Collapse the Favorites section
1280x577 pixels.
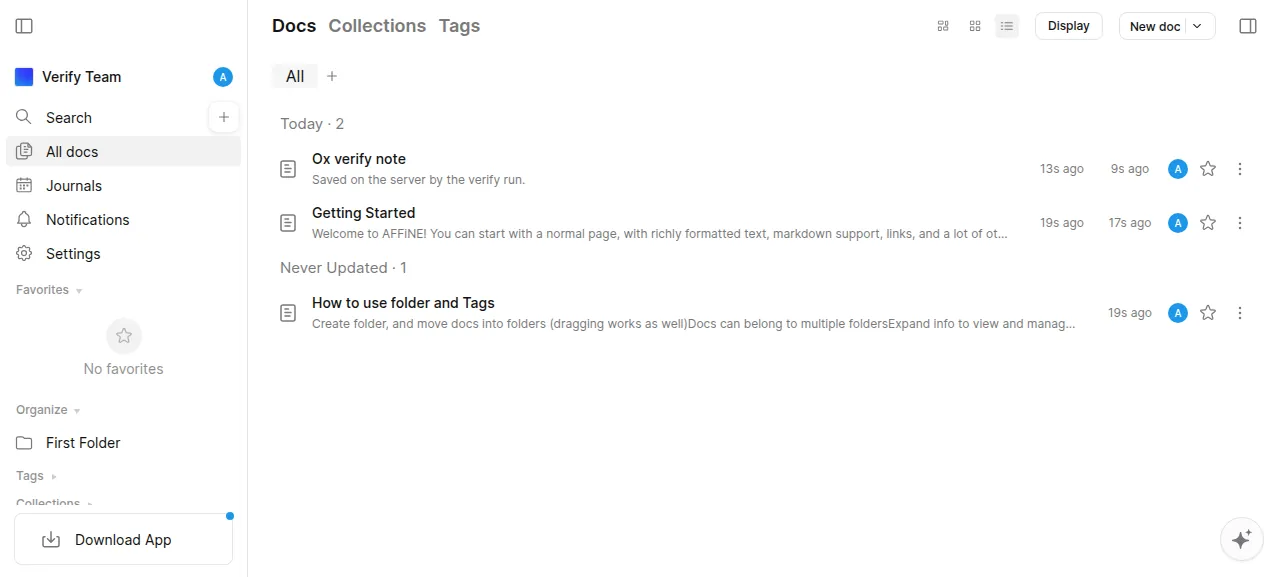click(49, 290)
